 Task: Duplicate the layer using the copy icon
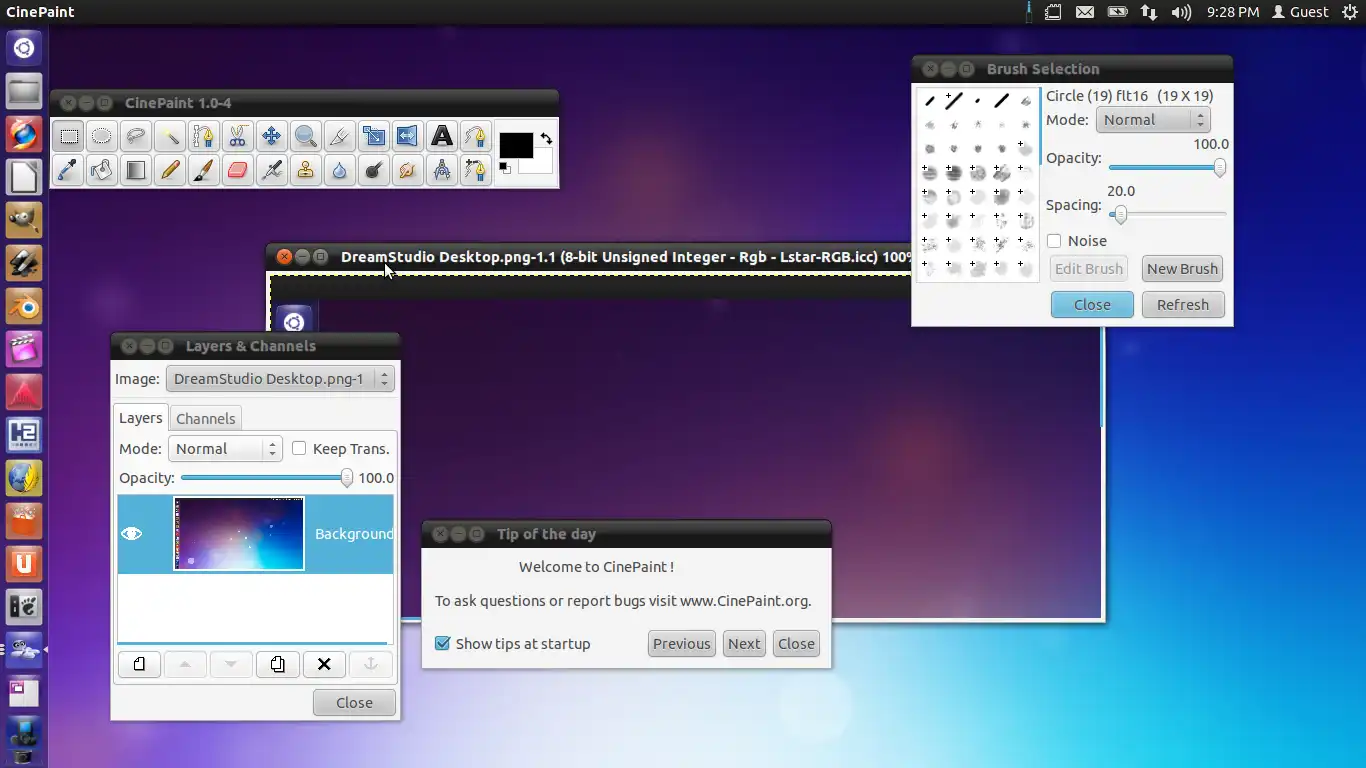point(277,664)
